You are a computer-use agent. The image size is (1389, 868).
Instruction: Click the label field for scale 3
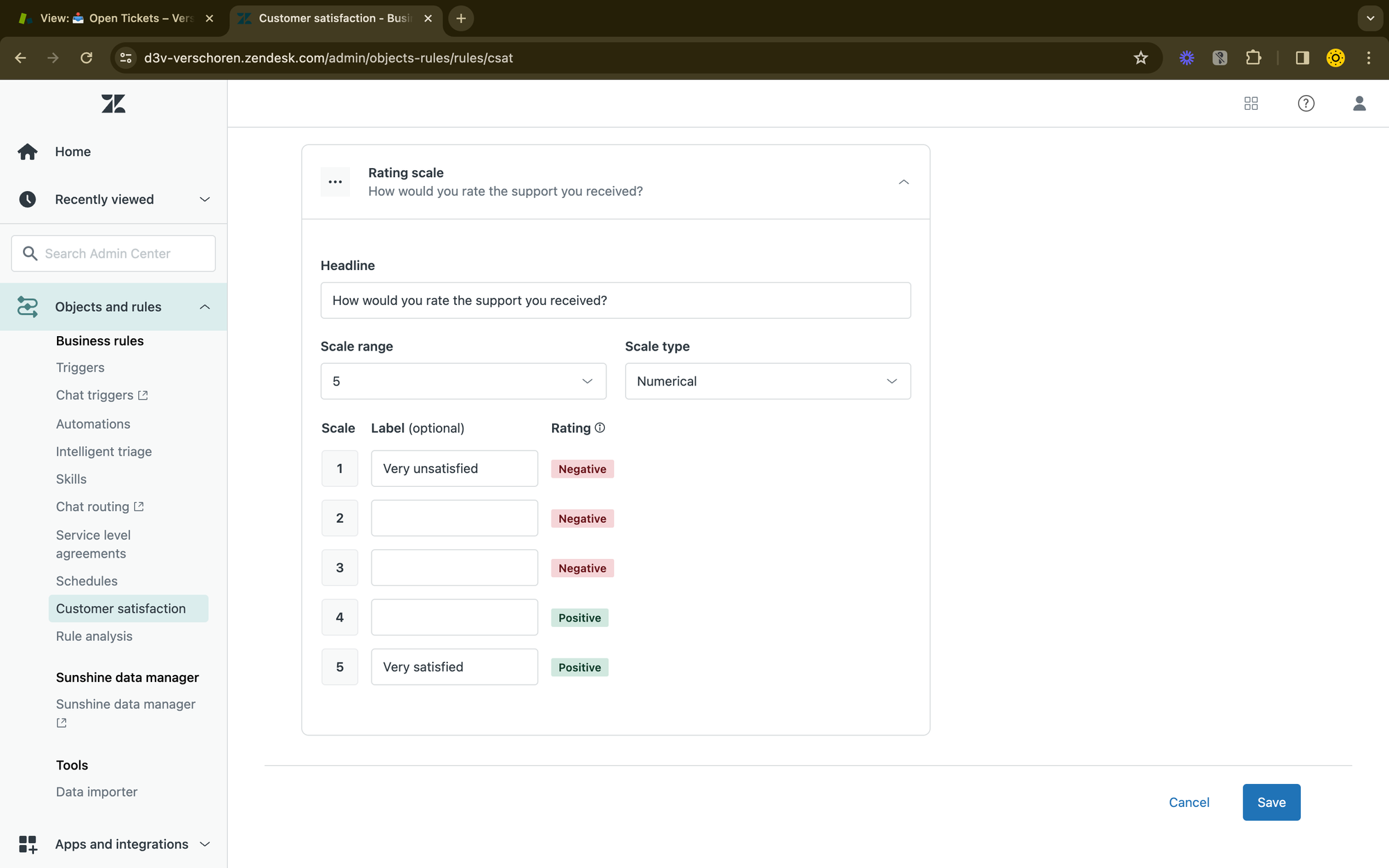pos(454,567)
